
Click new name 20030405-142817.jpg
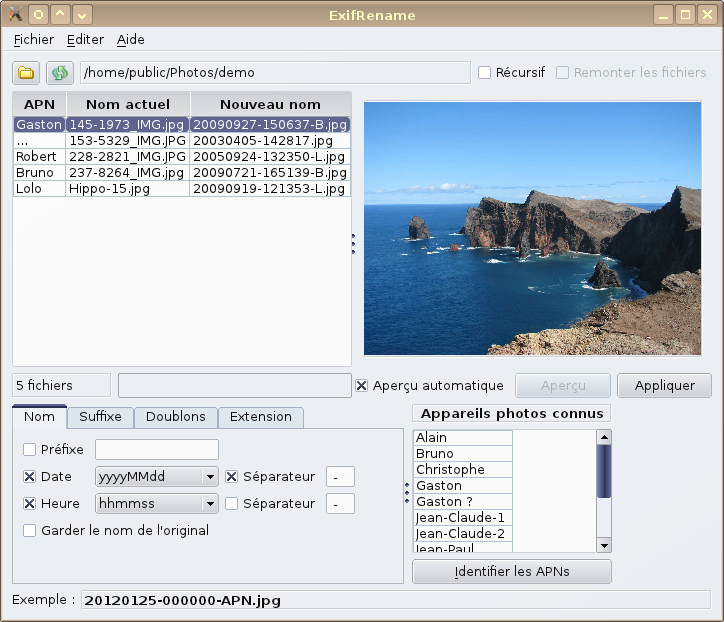[270, 141]
